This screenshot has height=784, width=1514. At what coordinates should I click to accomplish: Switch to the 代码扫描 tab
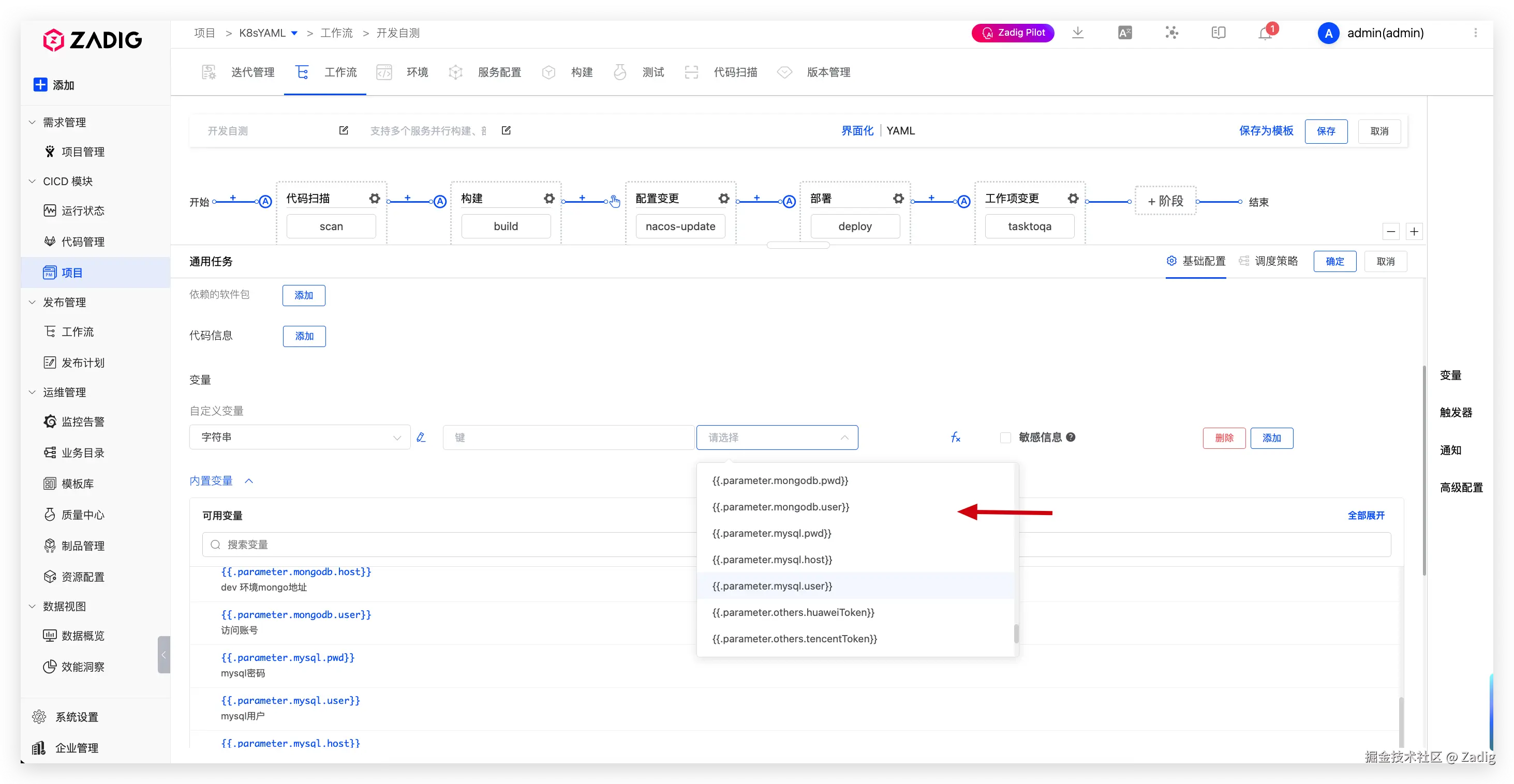pyautogui.click(x=721, y=72)
